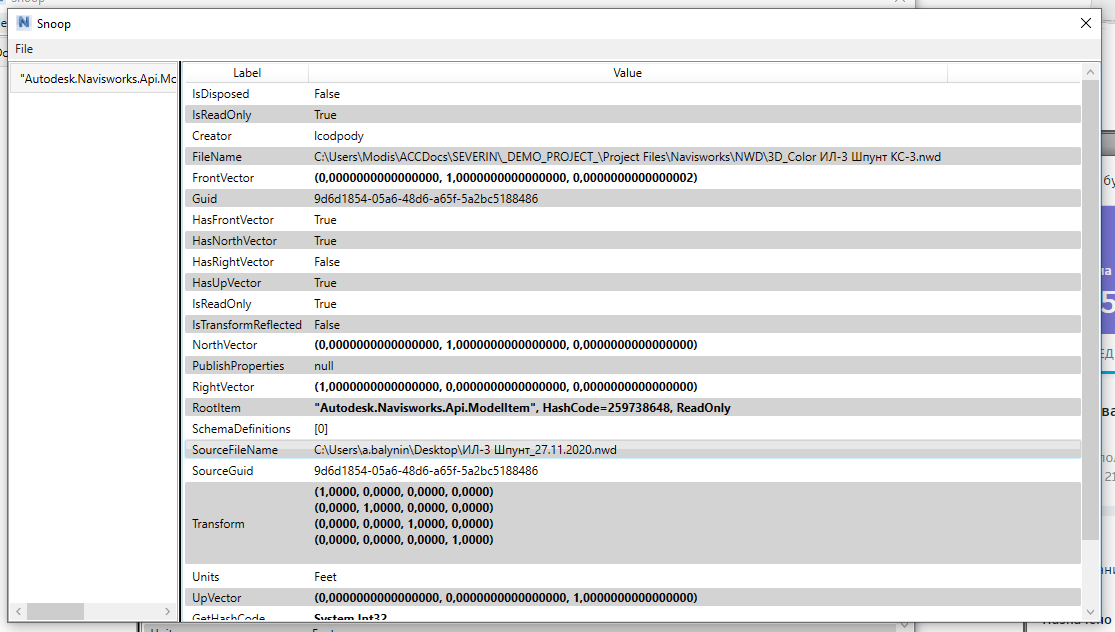Click the [0] value of SchemaDefinitions
Viewport: 1115px width, 632px height.
pyautogui.click(x=321, y=429)
